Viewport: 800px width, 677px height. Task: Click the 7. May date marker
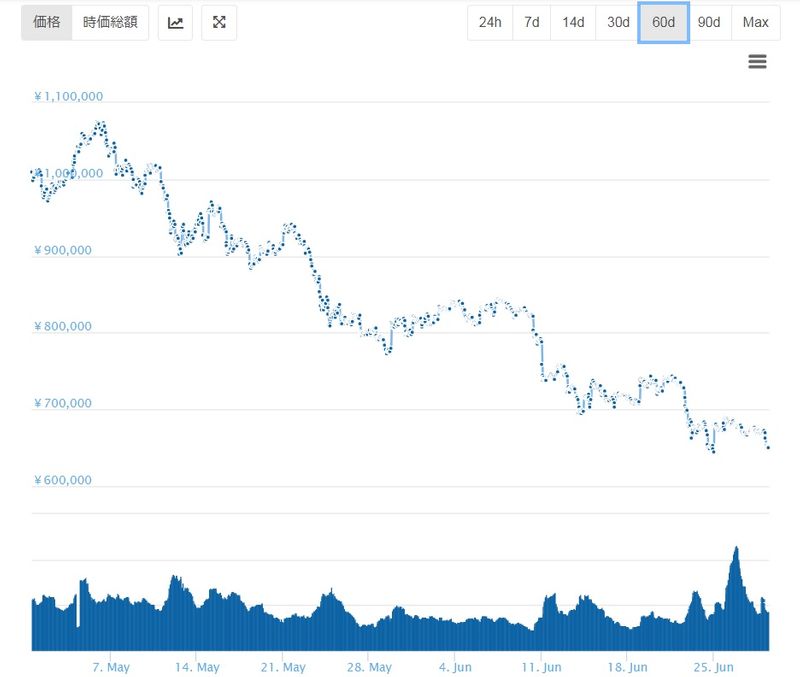tap(111, 667)
